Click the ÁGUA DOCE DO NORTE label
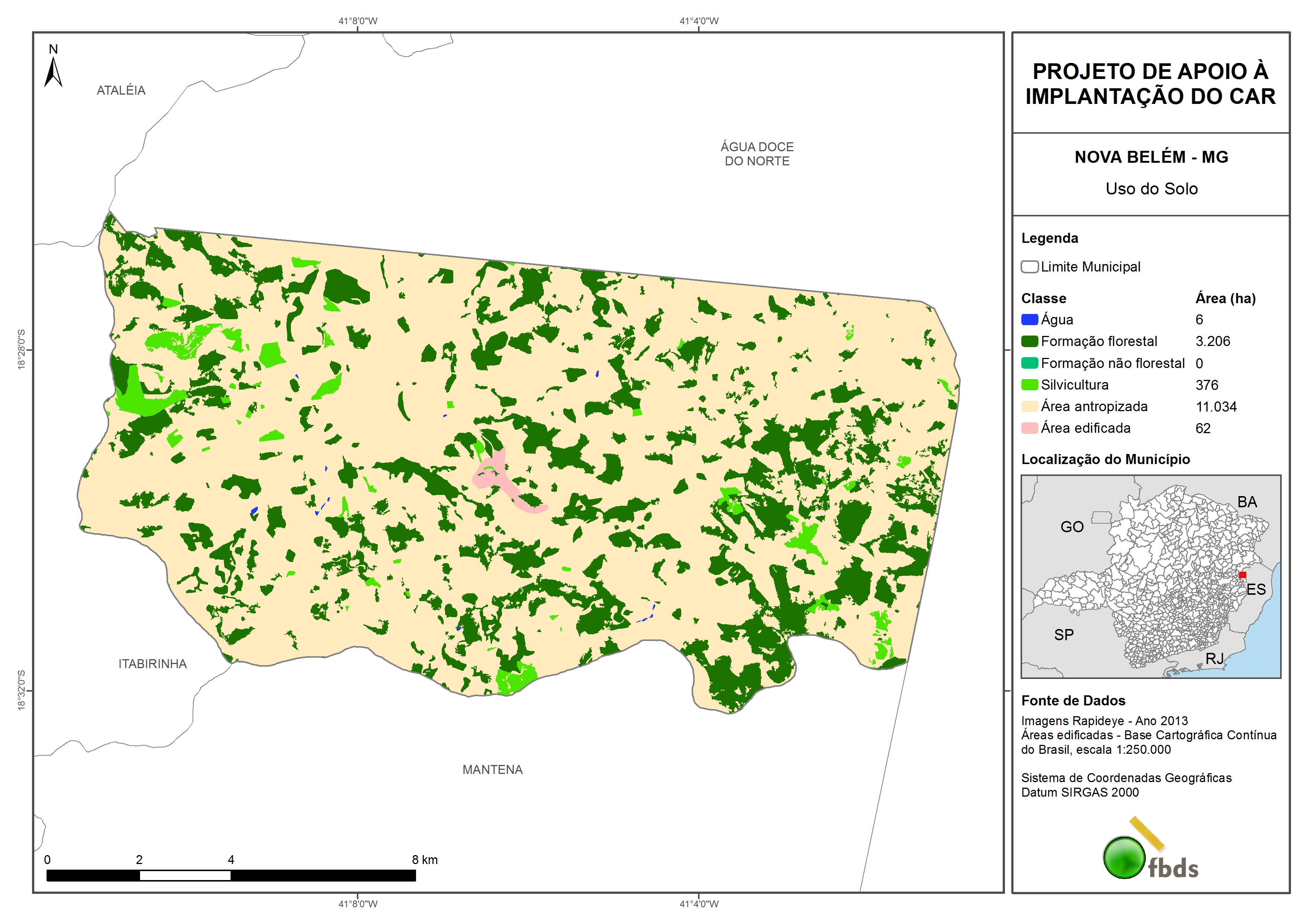Screen dimensions: 1307x924 756,154
